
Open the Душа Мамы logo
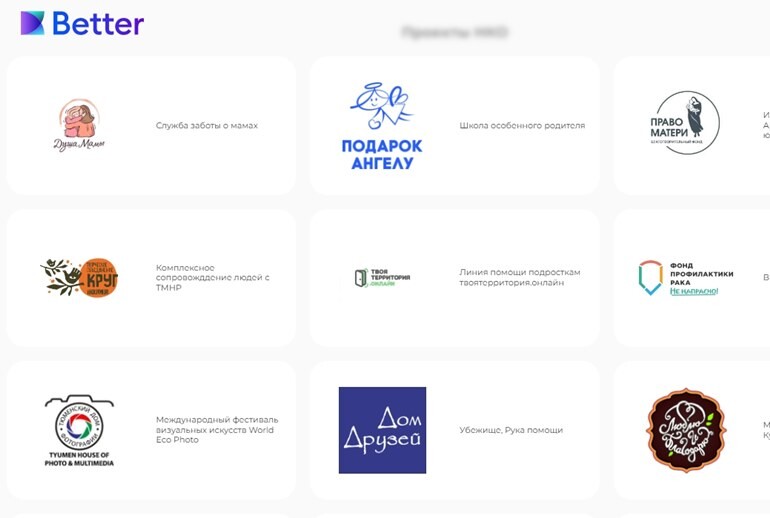79,126
